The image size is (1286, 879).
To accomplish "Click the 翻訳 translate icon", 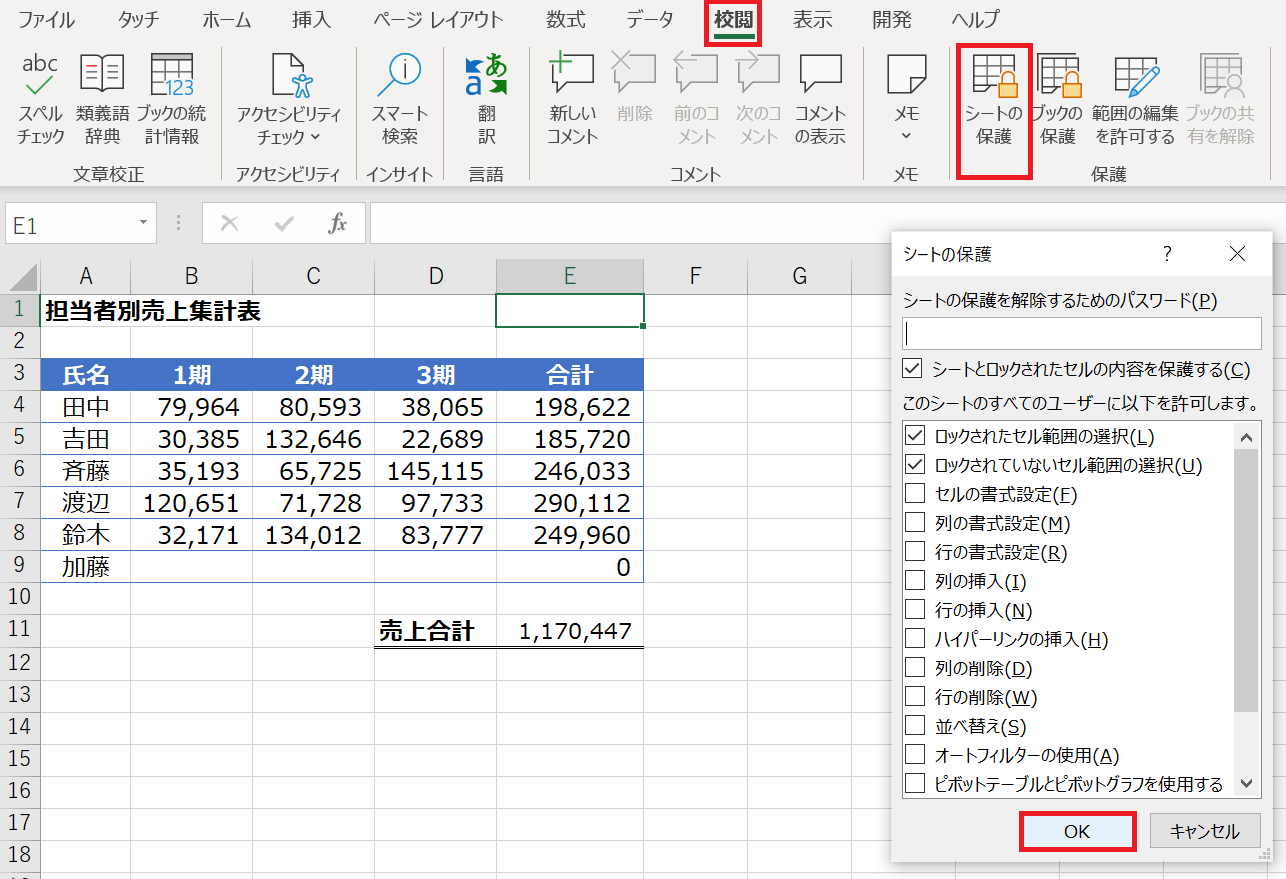I will [486, 77].
